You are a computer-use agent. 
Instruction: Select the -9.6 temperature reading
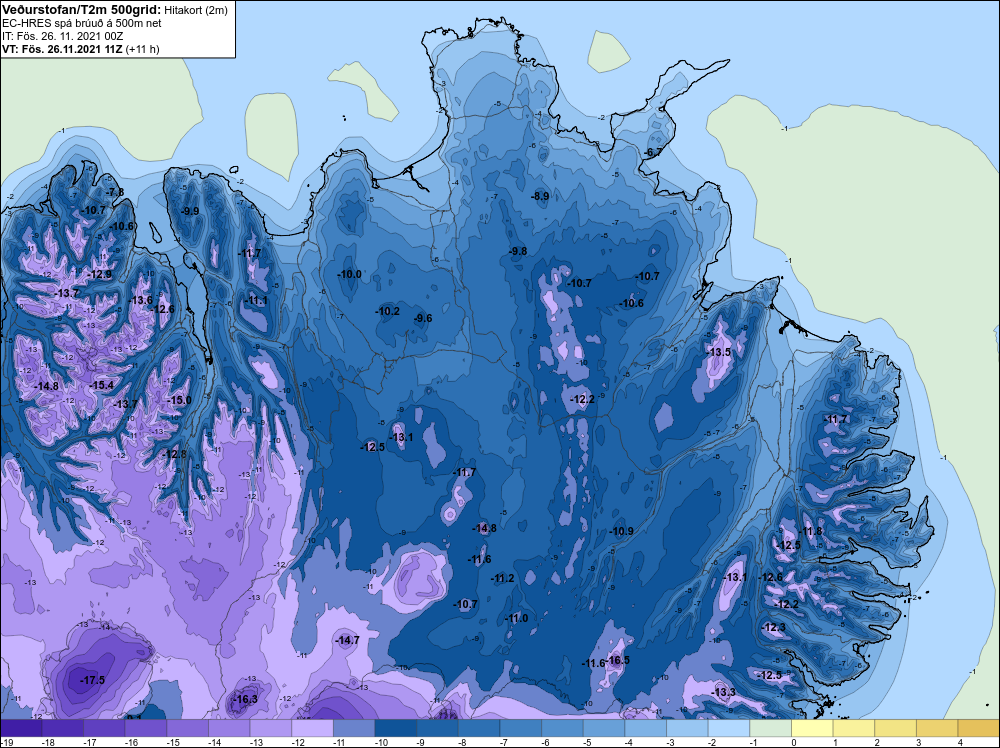pos(423,318)
